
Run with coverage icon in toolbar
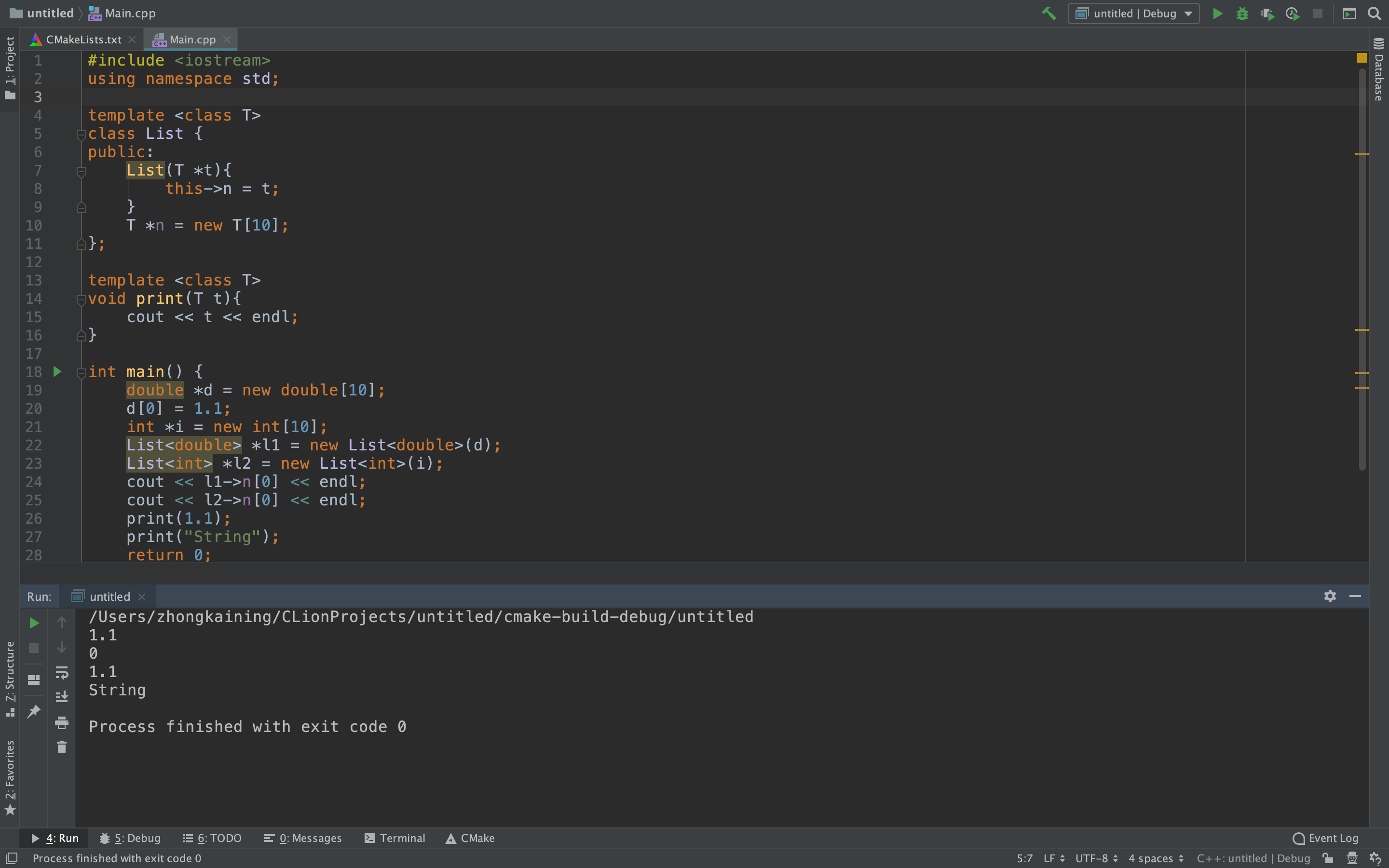click(x=1267, y=13)
